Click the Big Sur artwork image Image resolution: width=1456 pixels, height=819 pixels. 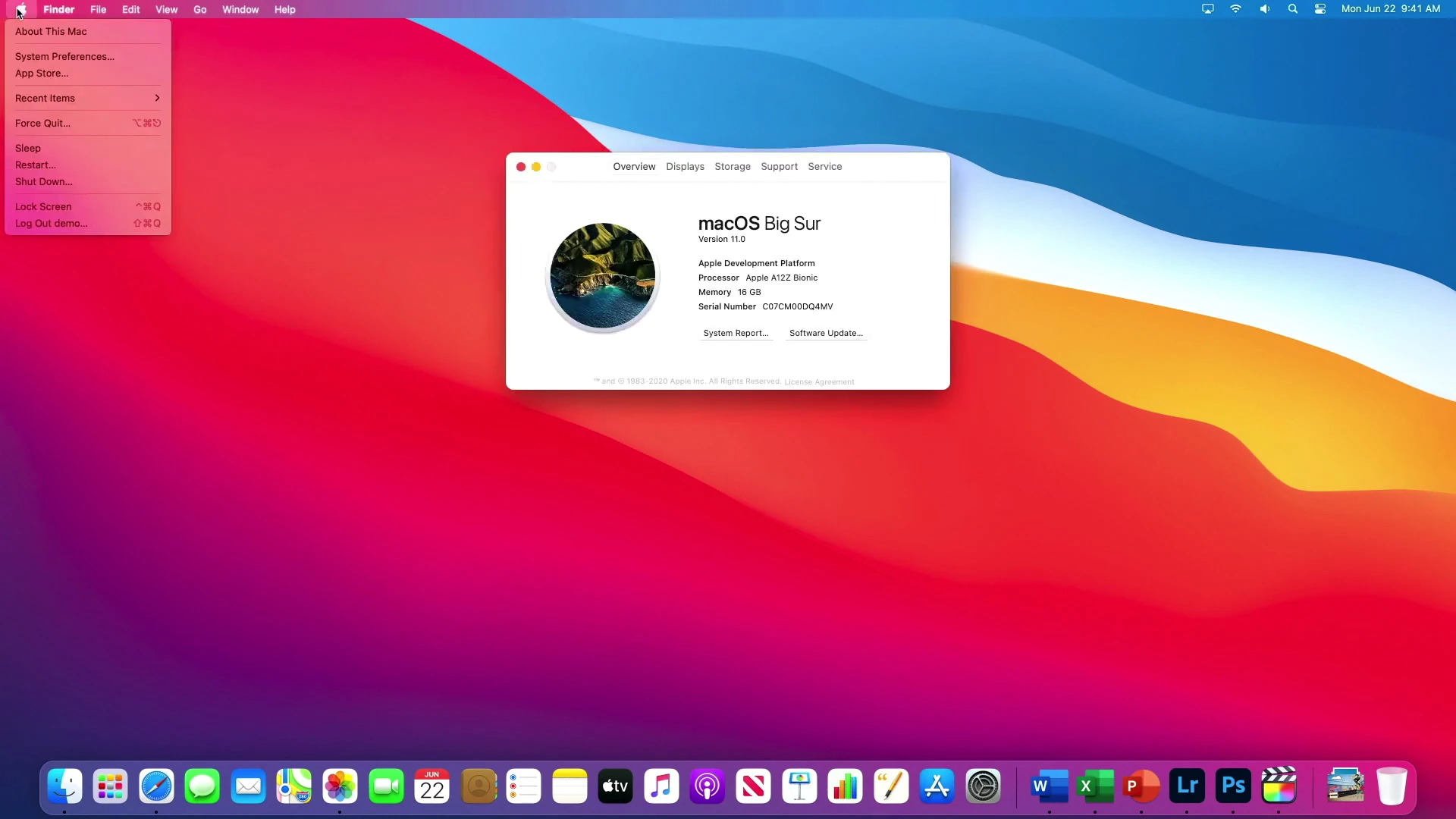pyautogui.click(x=602, y=275)
